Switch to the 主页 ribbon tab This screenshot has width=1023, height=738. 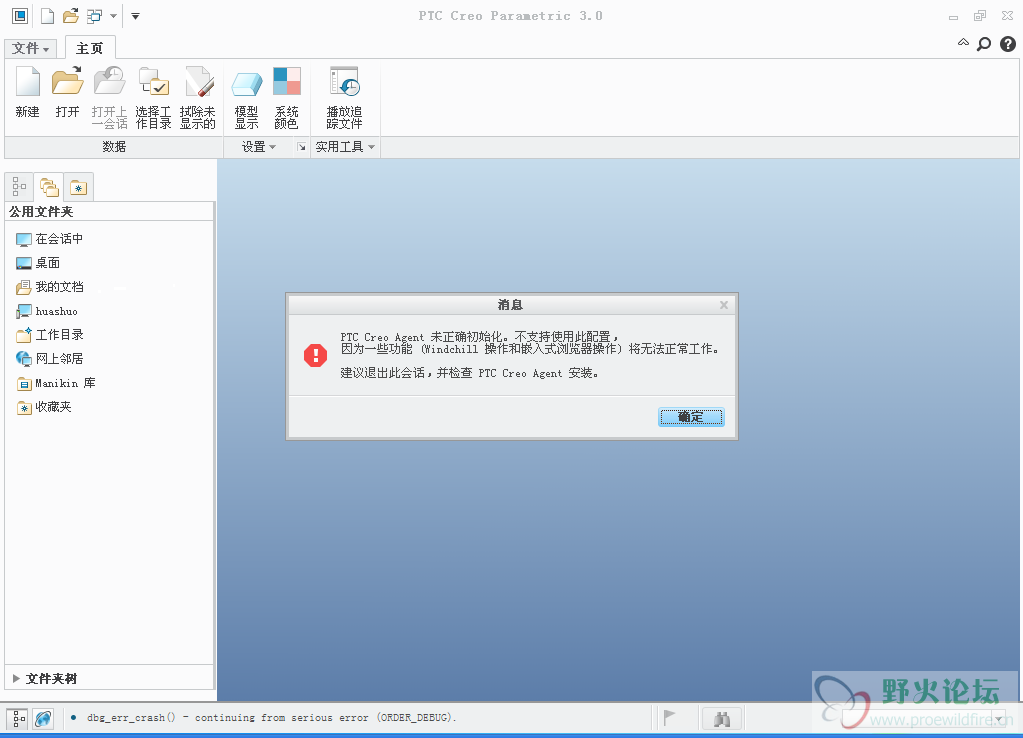click(89, 48)
